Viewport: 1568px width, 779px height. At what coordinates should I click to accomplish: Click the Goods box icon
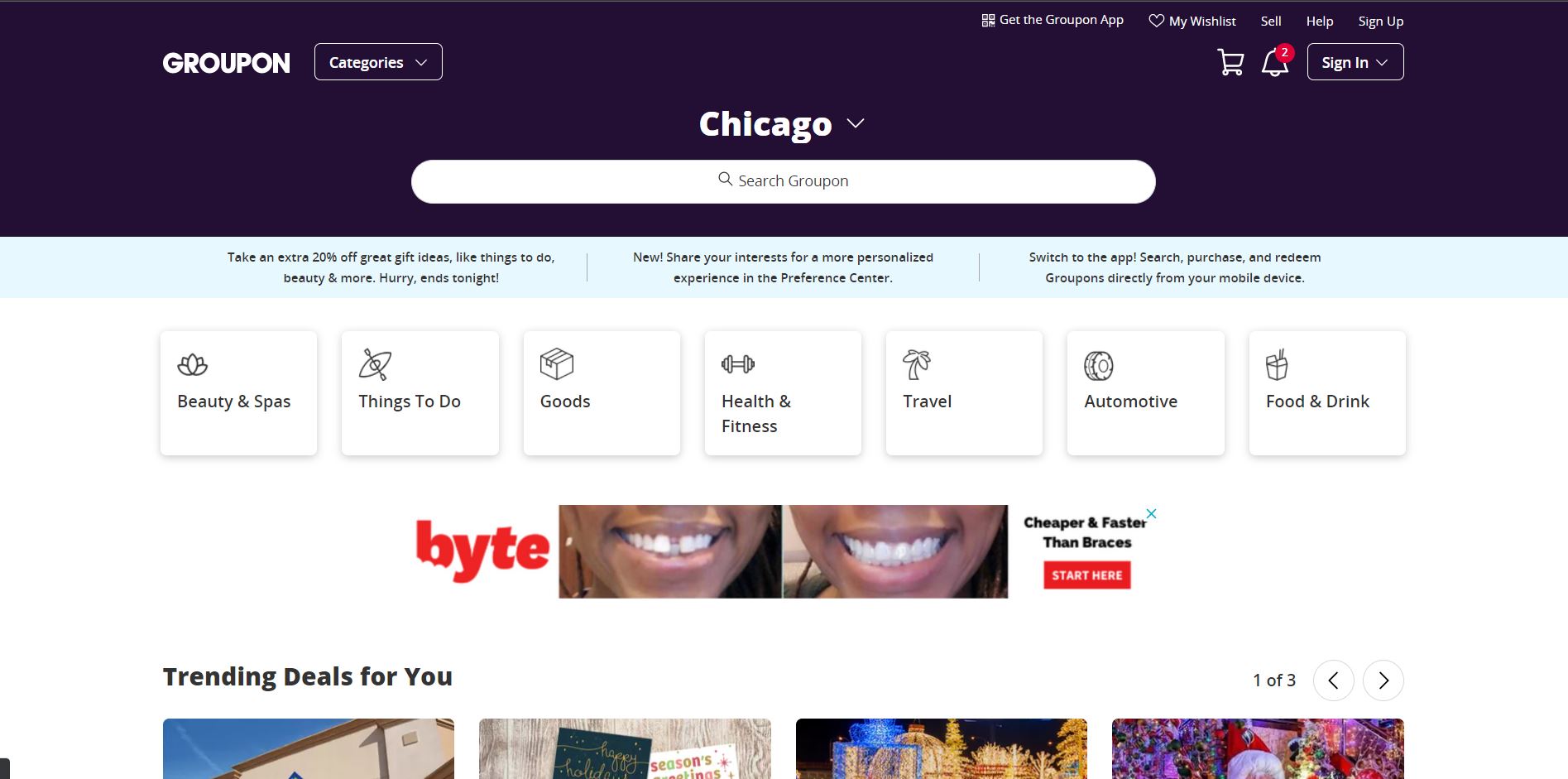(556, 364)
